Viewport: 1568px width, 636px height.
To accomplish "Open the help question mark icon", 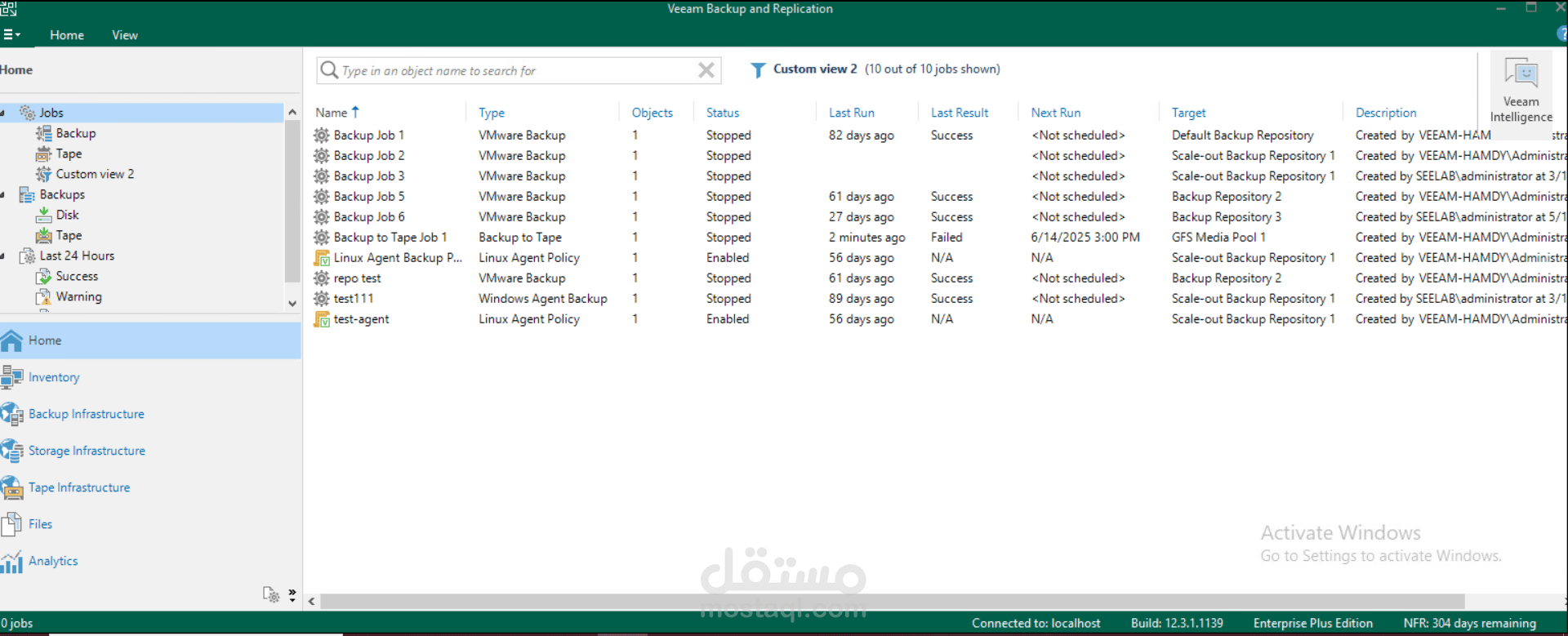I will pyautogui.click(x=1562, y=34).
